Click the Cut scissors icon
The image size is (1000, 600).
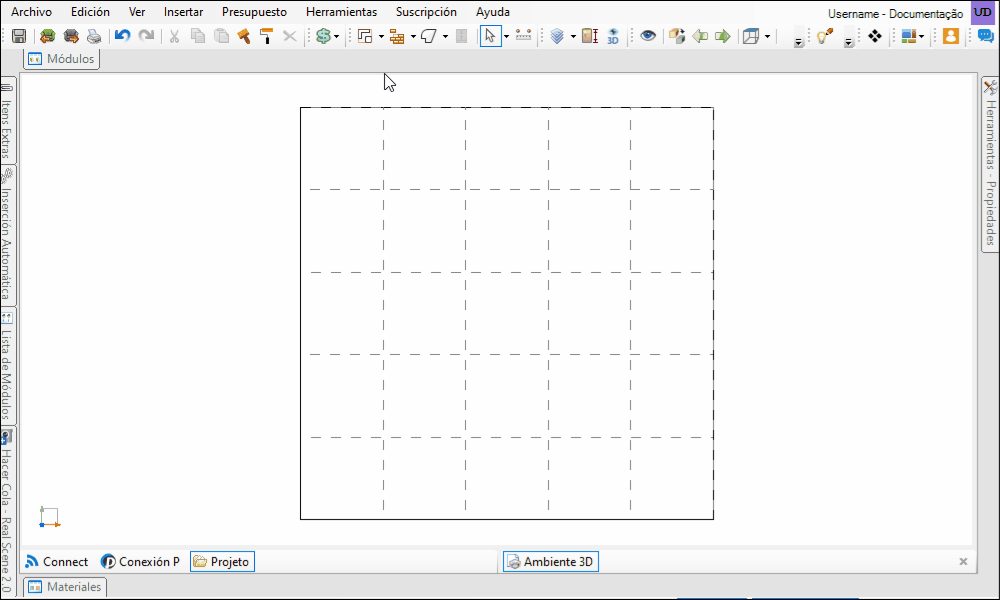174,36
